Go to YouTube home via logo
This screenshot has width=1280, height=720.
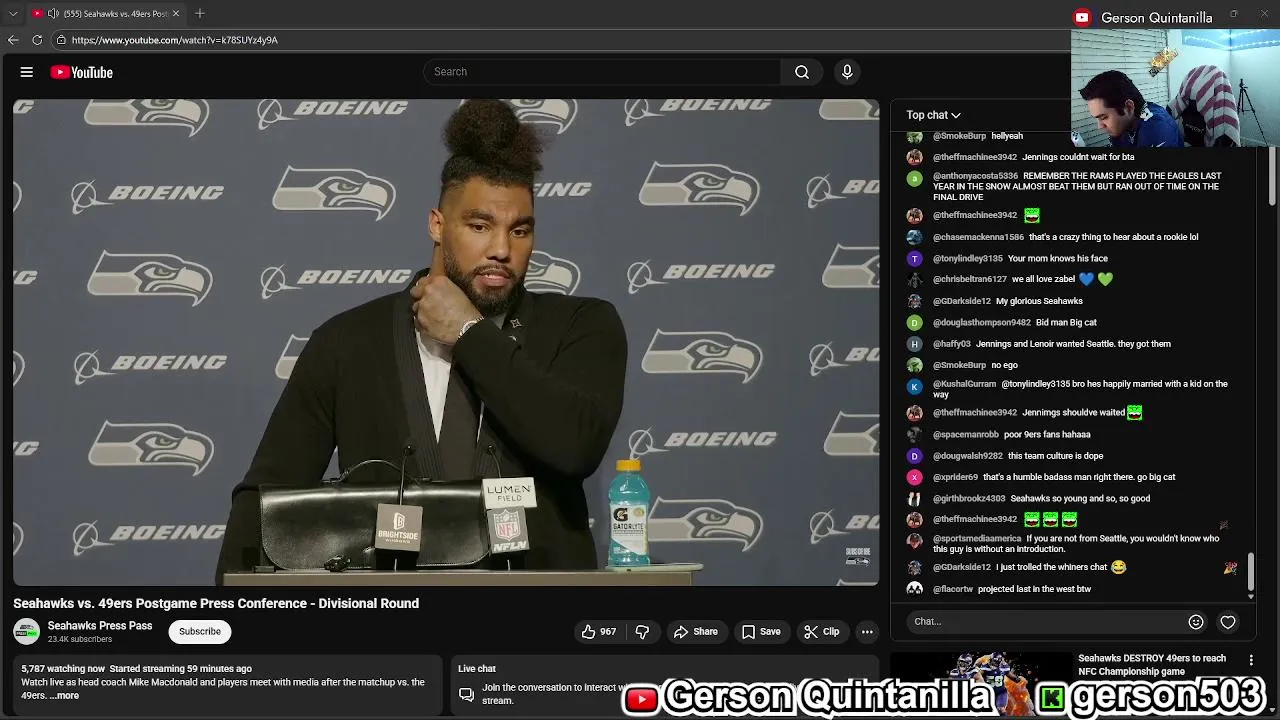(x=81, y=72)
